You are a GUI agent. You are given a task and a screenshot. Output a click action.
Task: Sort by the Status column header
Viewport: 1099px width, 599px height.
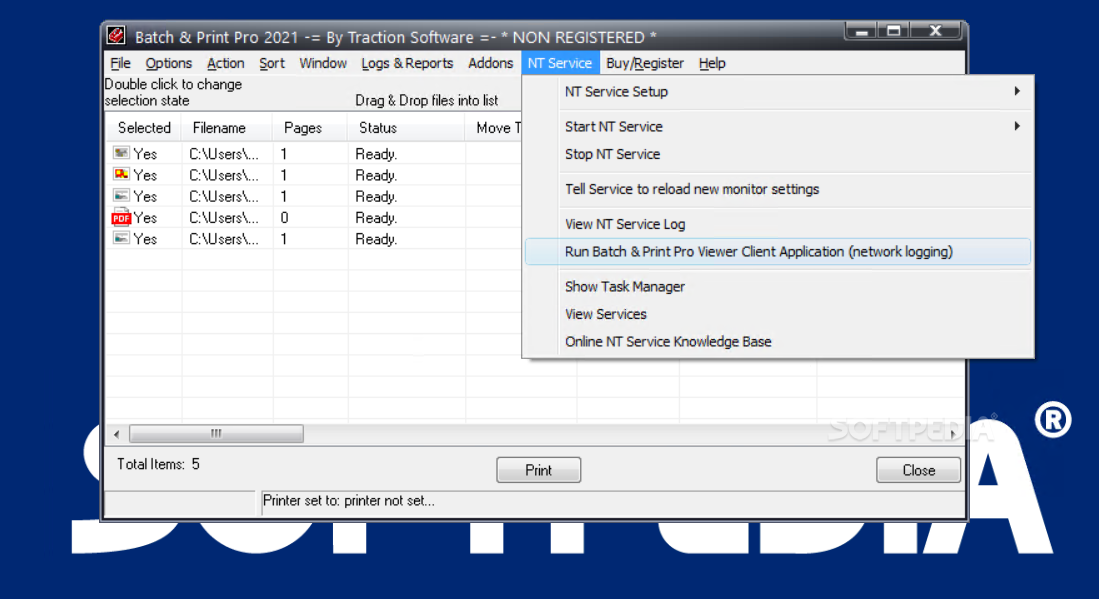click(x=406, y=128)
